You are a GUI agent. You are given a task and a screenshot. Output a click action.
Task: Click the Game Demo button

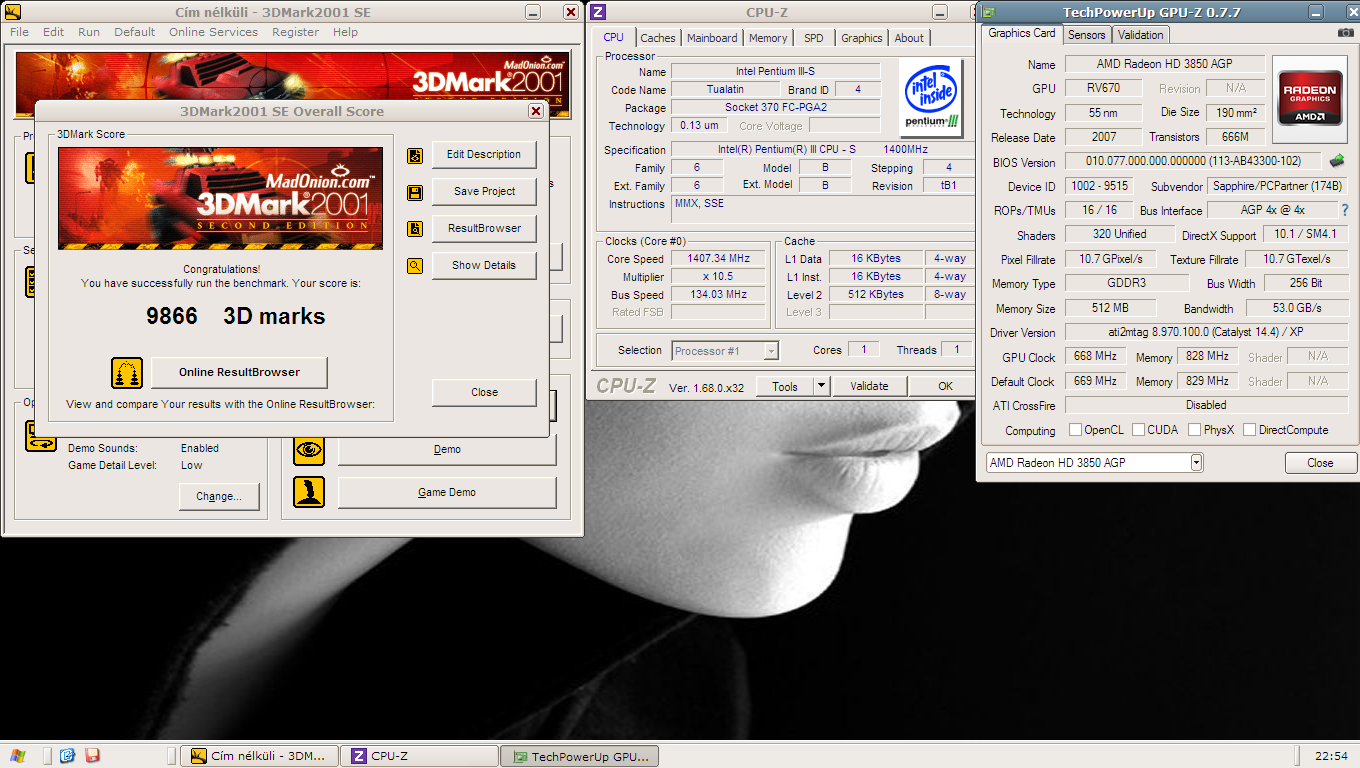(x=447, y=493)
